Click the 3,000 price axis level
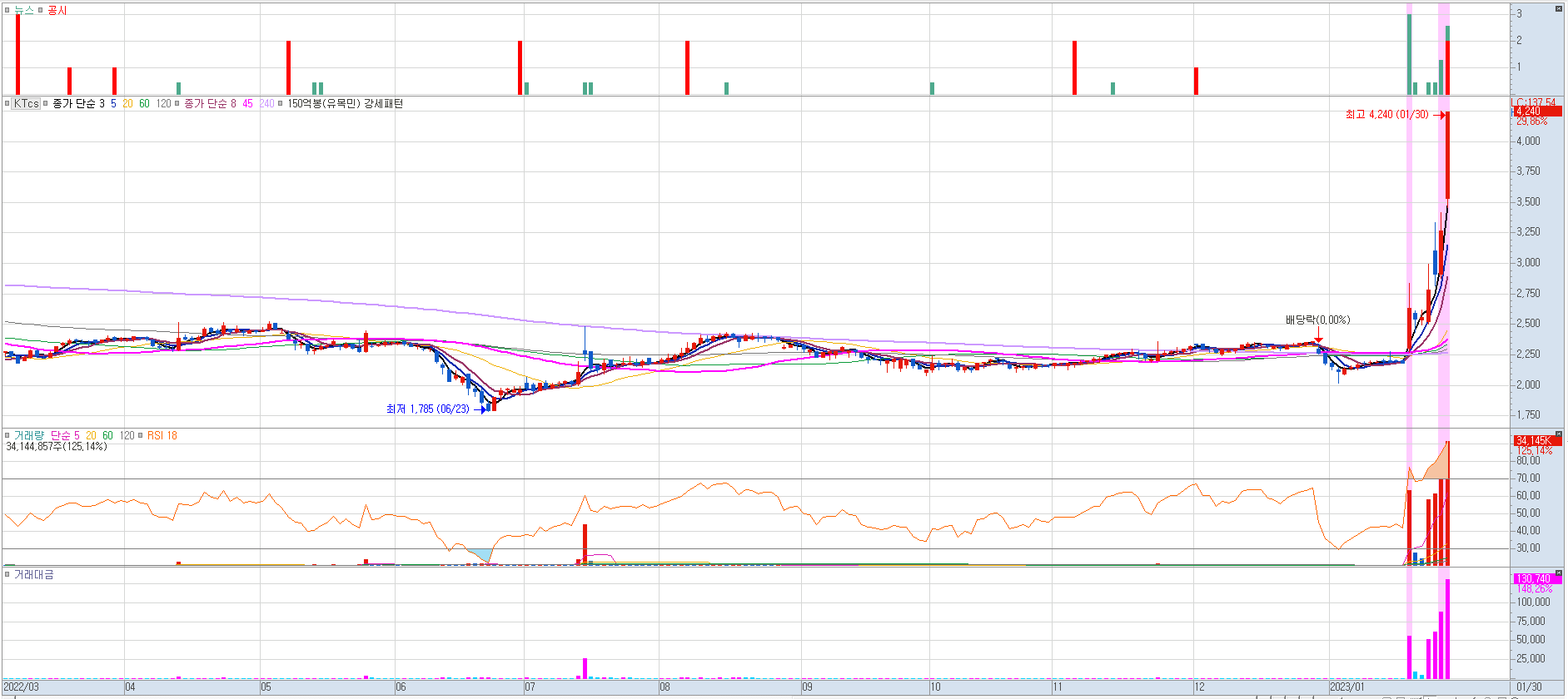This screenshot has height=699, width=1568. tap(1528, 263)
